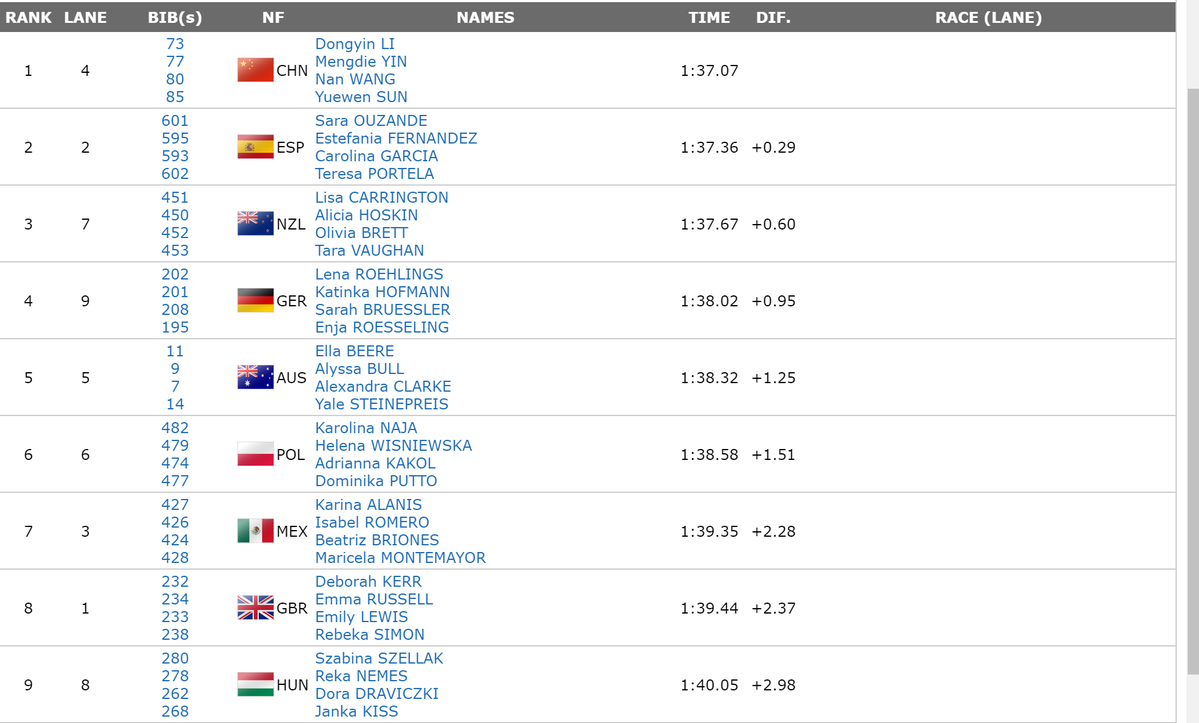
Task: Click the Great Britain flag icon
Action: [255, 607]
